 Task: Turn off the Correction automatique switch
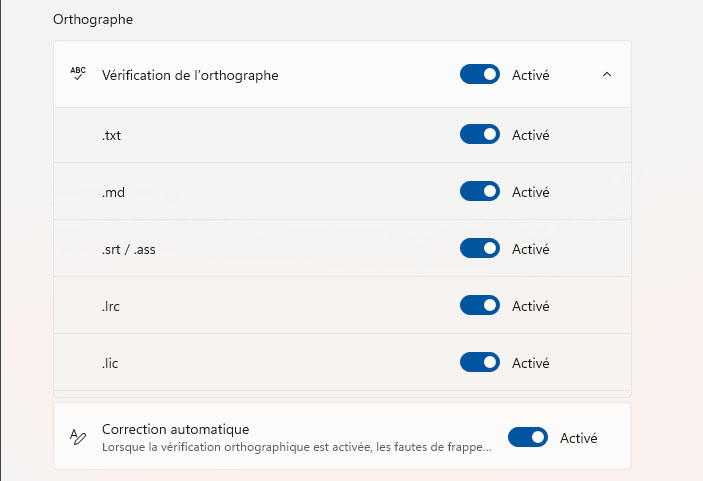[528, 437]
